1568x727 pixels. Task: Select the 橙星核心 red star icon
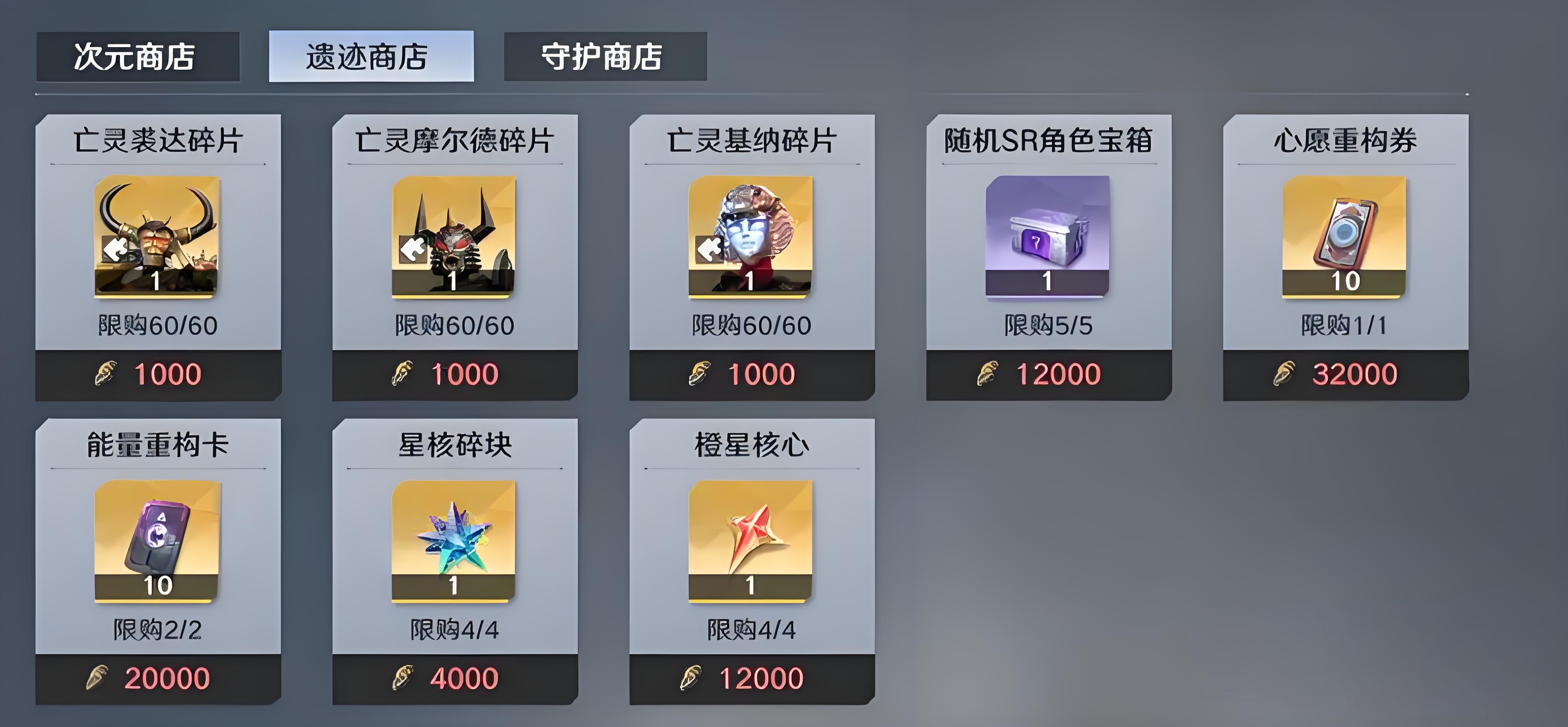(x=750, y=541)
